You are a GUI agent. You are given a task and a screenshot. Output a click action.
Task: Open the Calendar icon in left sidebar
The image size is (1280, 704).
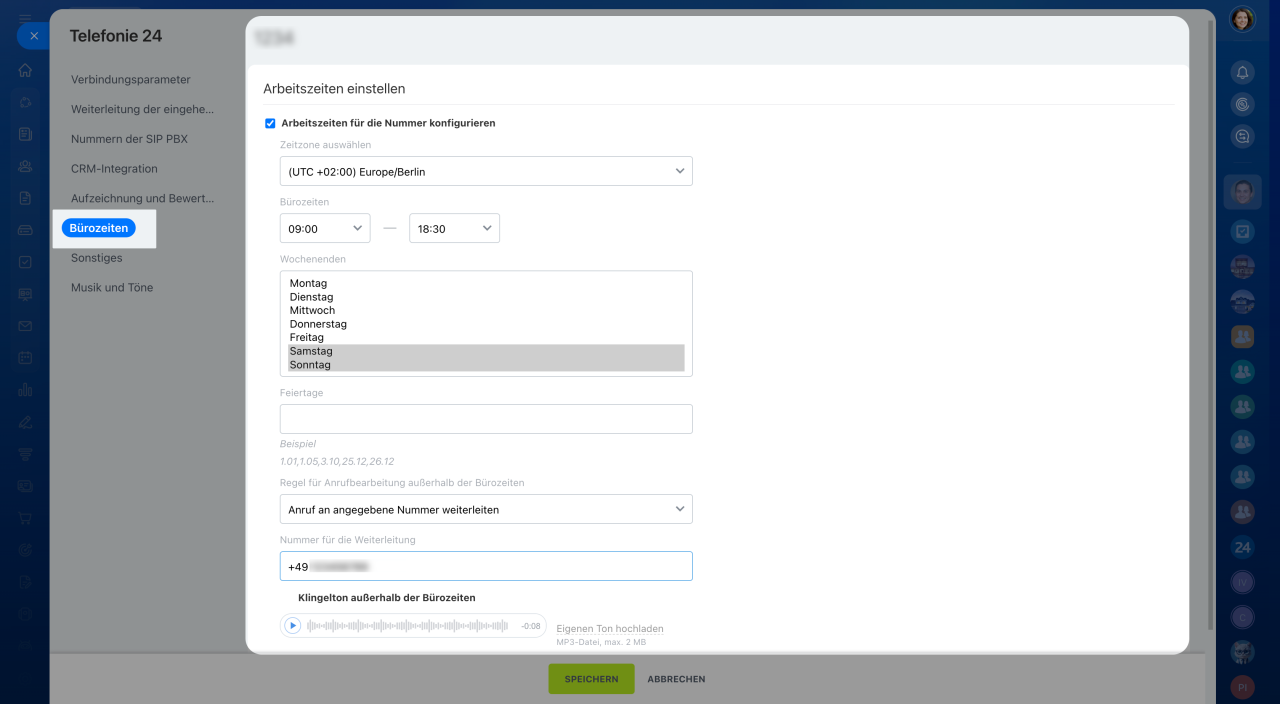26,358
